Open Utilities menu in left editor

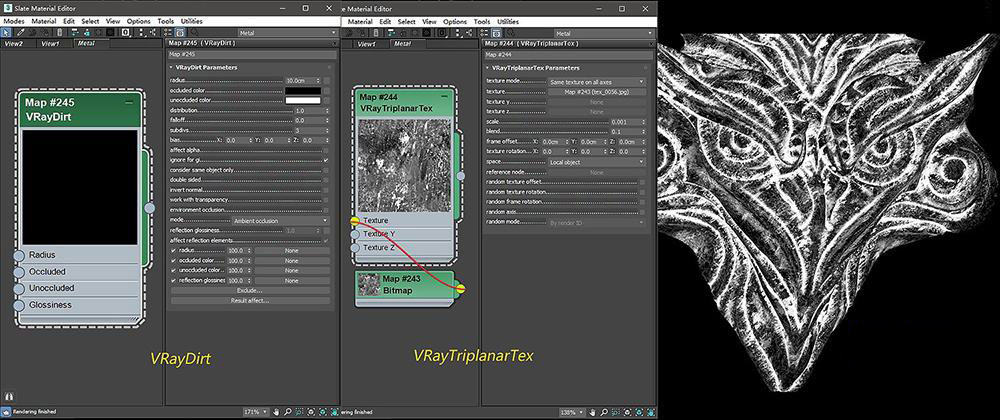click(x=191, y=21)
